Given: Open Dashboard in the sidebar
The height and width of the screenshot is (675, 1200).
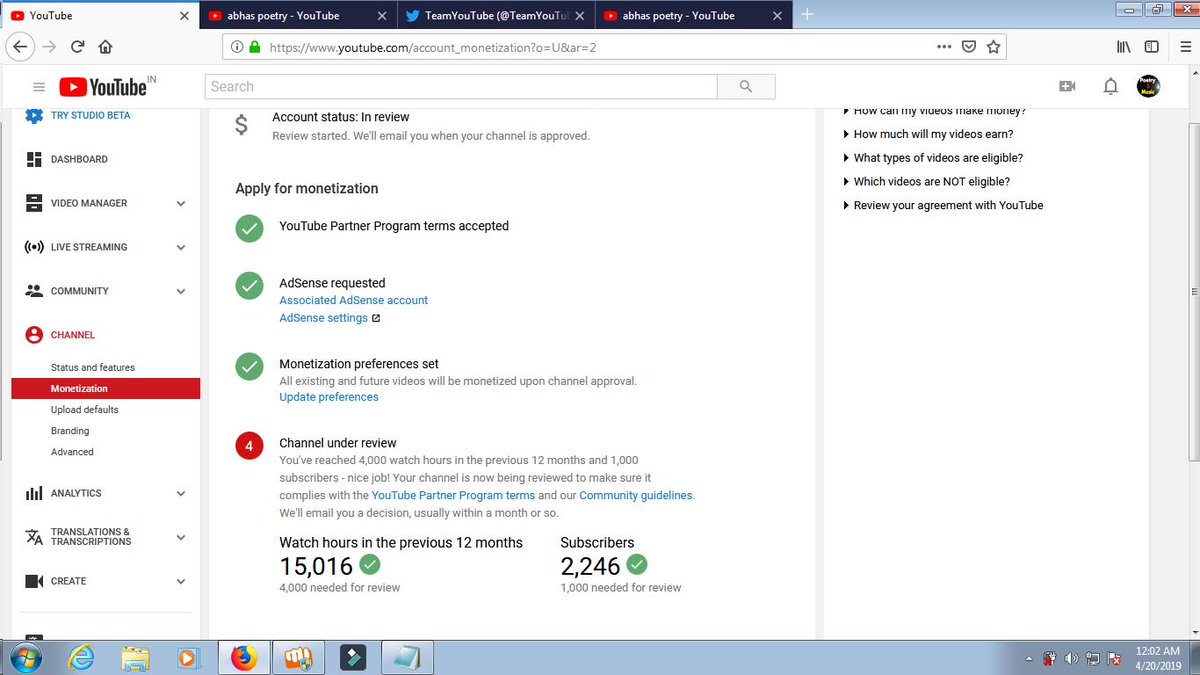Looking at the screenshot, I should point(79,159).
